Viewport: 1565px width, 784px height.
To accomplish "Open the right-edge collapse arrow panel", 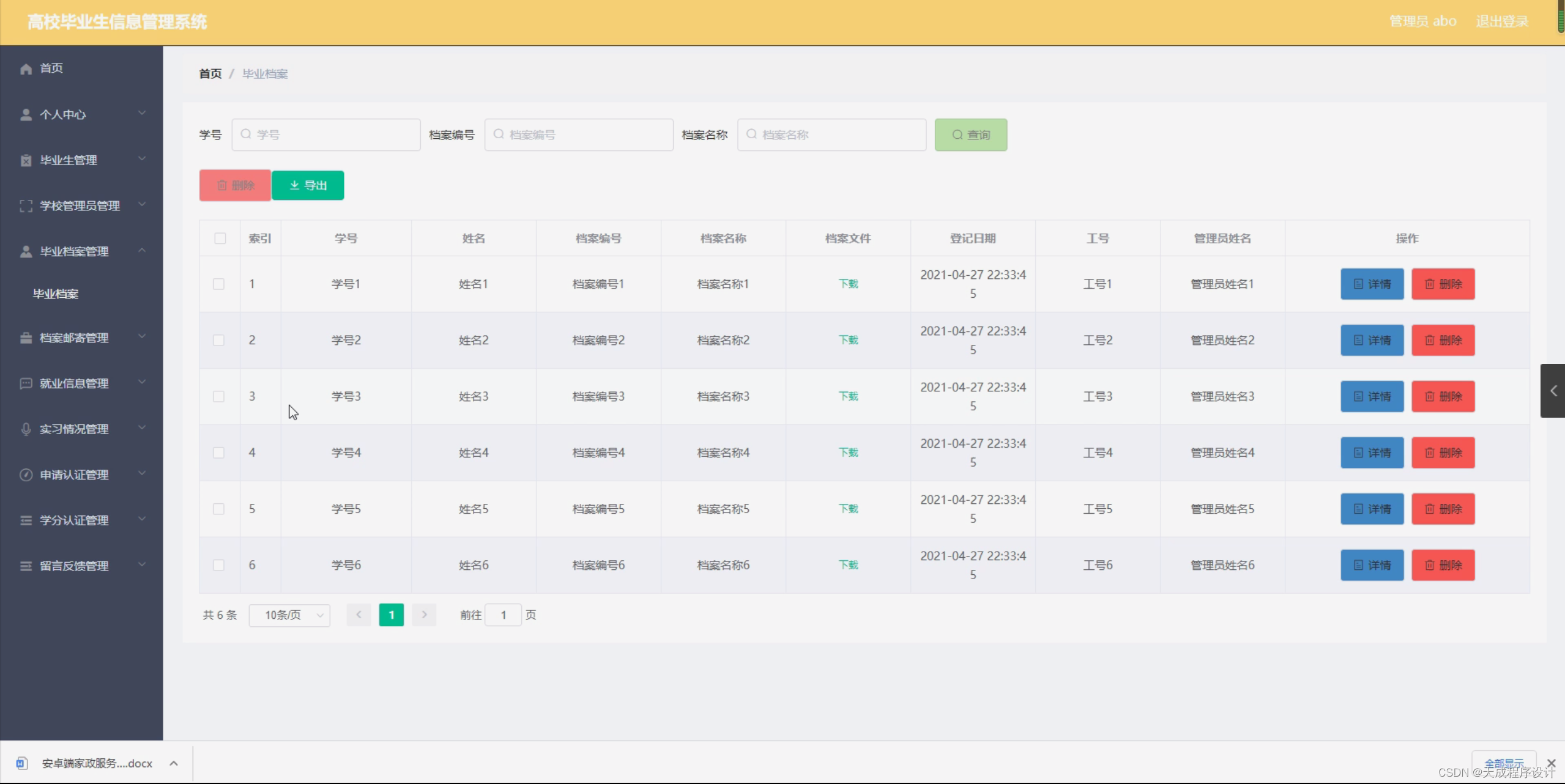I will coord(1553,391).
